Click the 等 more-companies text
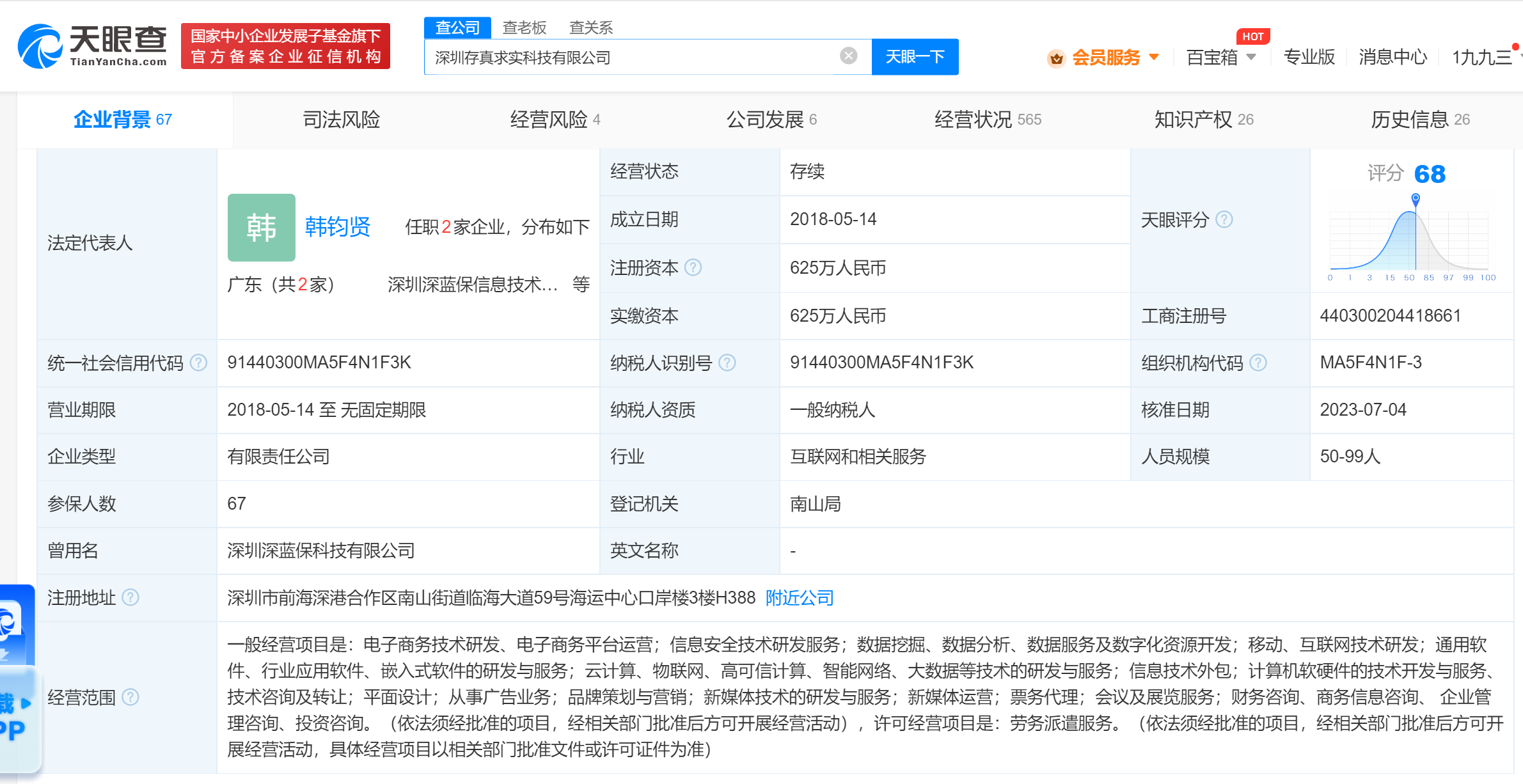 pyautogui.click(x=581, y=285)
